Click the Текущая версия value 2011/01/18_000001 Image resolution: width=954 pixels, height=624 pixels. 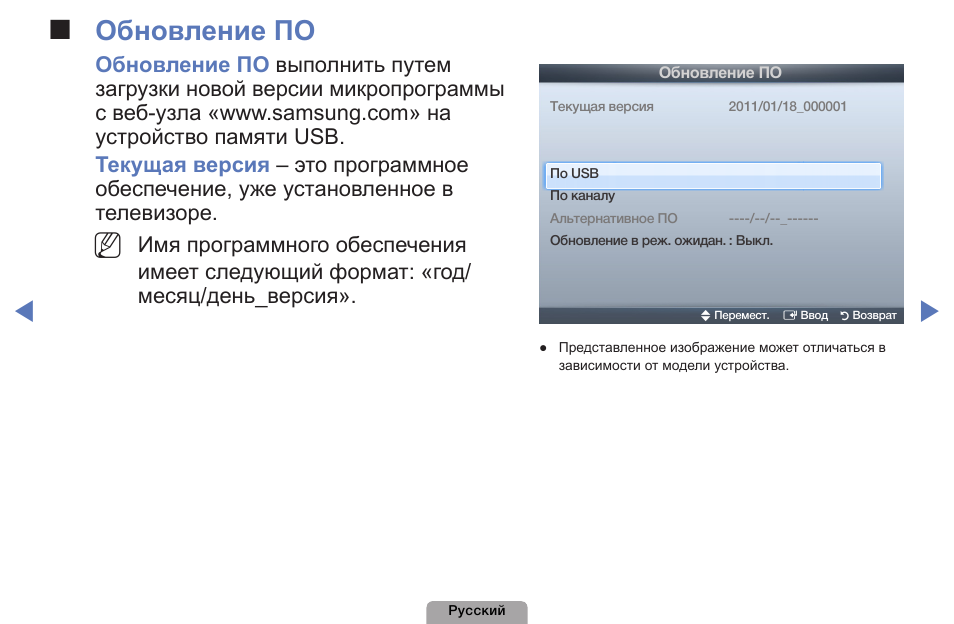(x=786, y=106)
